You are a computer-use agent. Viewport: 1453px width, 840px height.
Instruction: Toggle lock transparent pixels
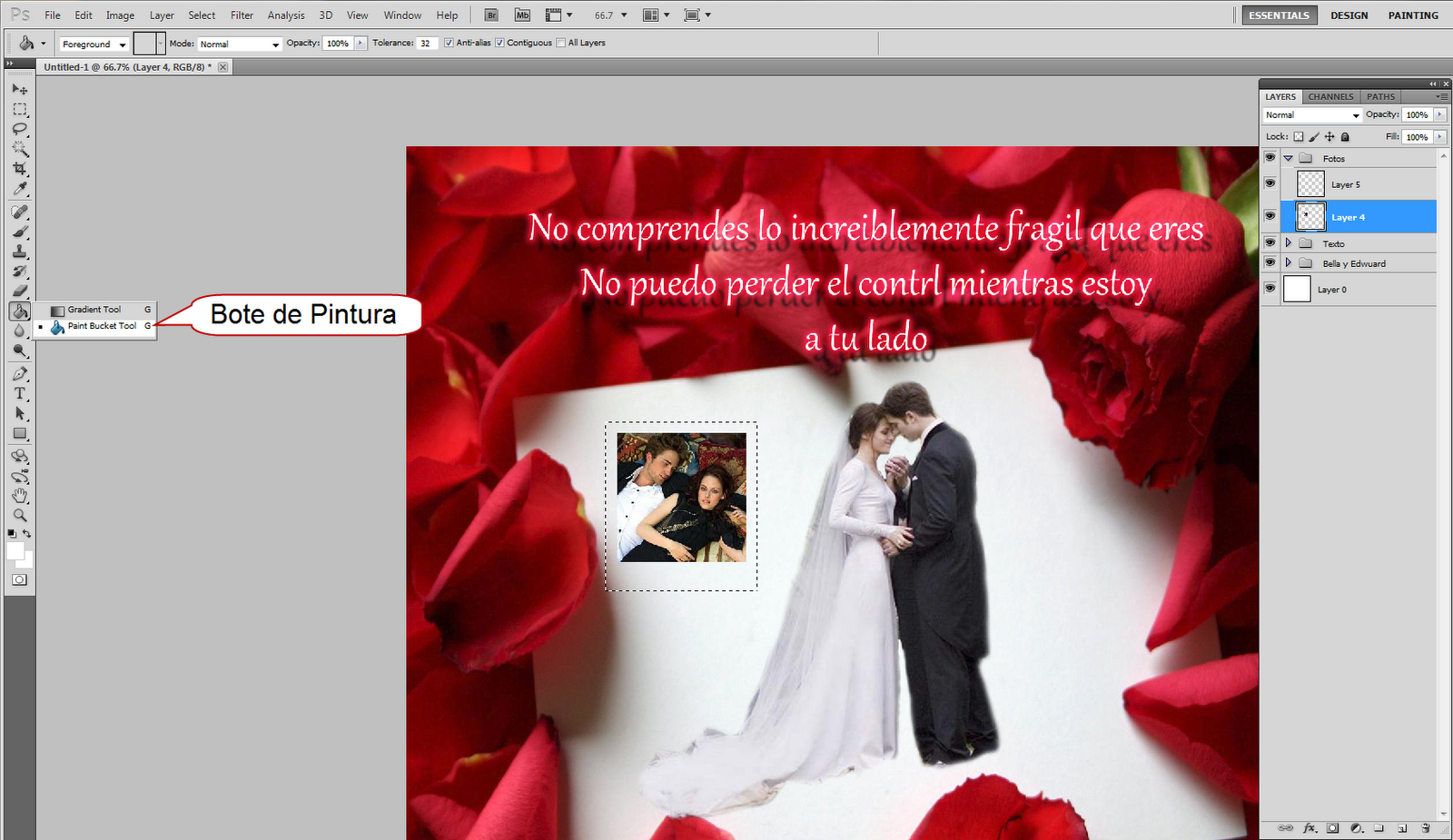point(1299,136)
